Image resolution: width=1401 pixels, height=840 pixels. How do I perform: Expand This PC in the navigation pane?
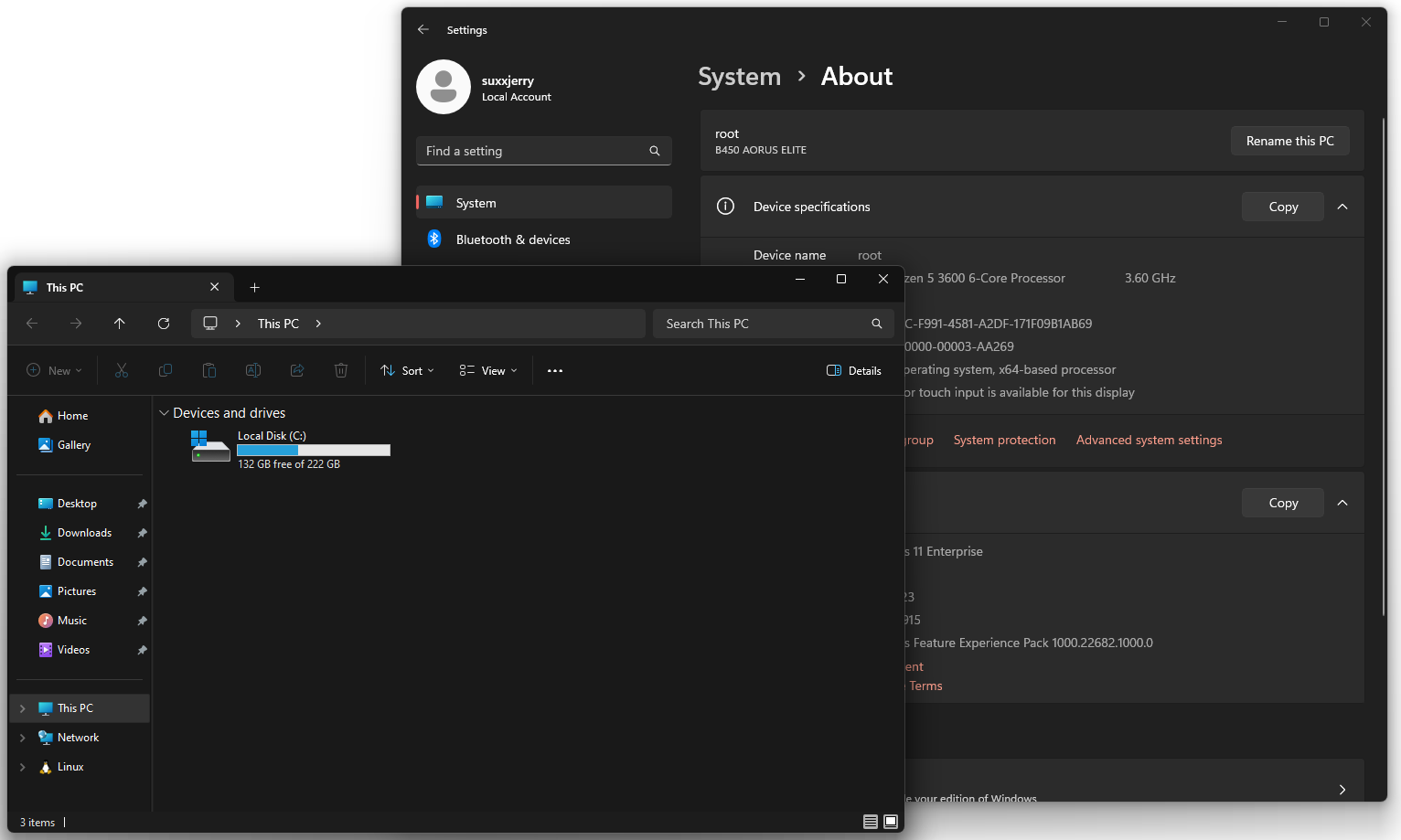point(23,708)
